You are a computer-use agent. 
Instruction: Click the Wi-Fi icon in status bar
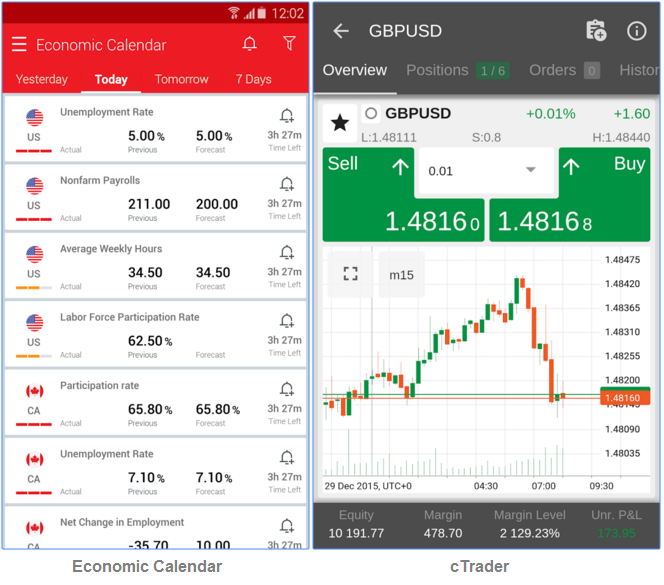click(x=233, y=13)
